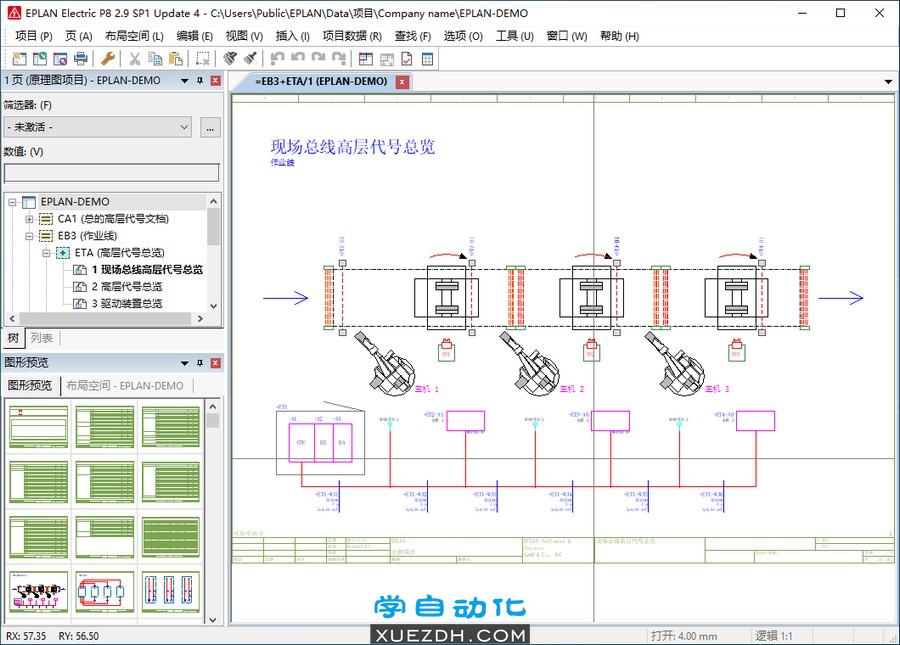Open the 工具 (U) menu

point(514,36)
